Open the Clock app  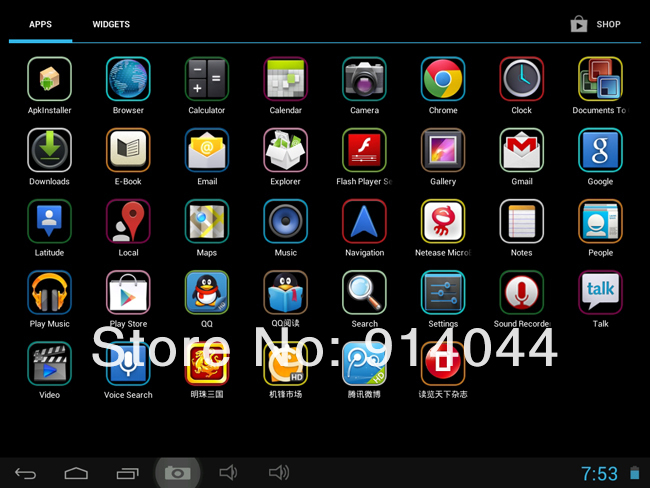click(521, 79)
